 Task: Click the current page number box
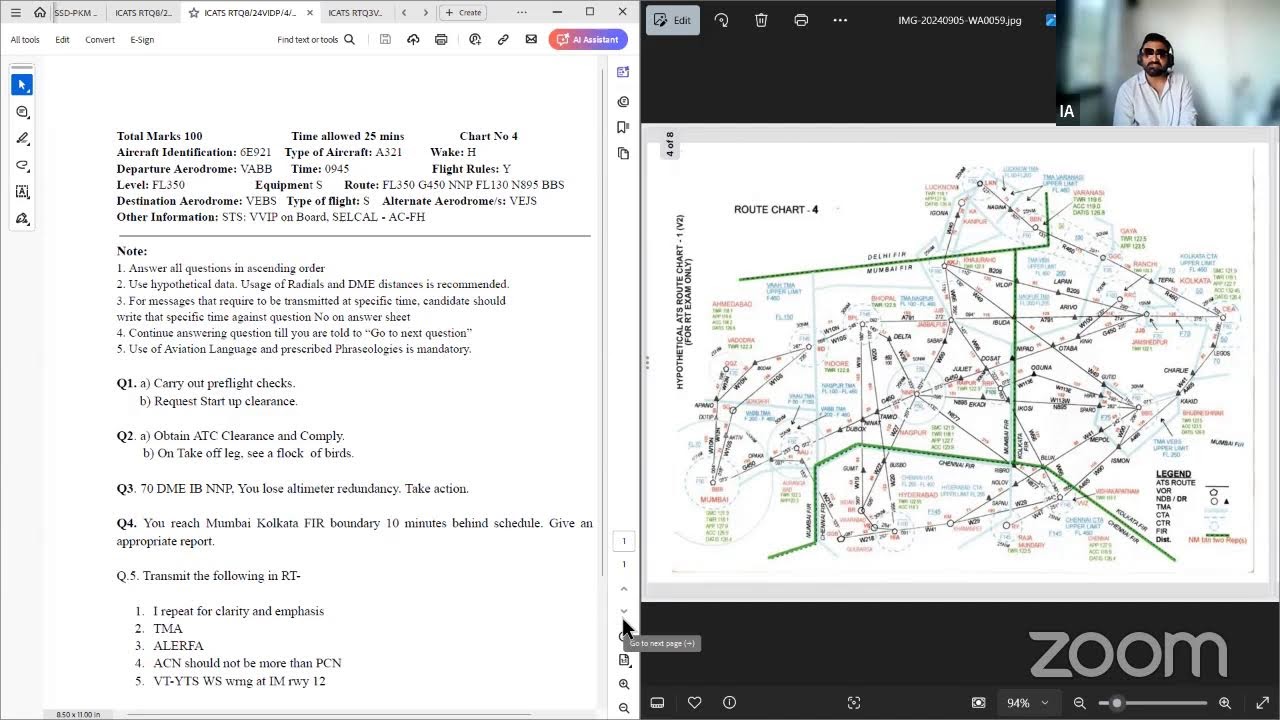[624, 541]
